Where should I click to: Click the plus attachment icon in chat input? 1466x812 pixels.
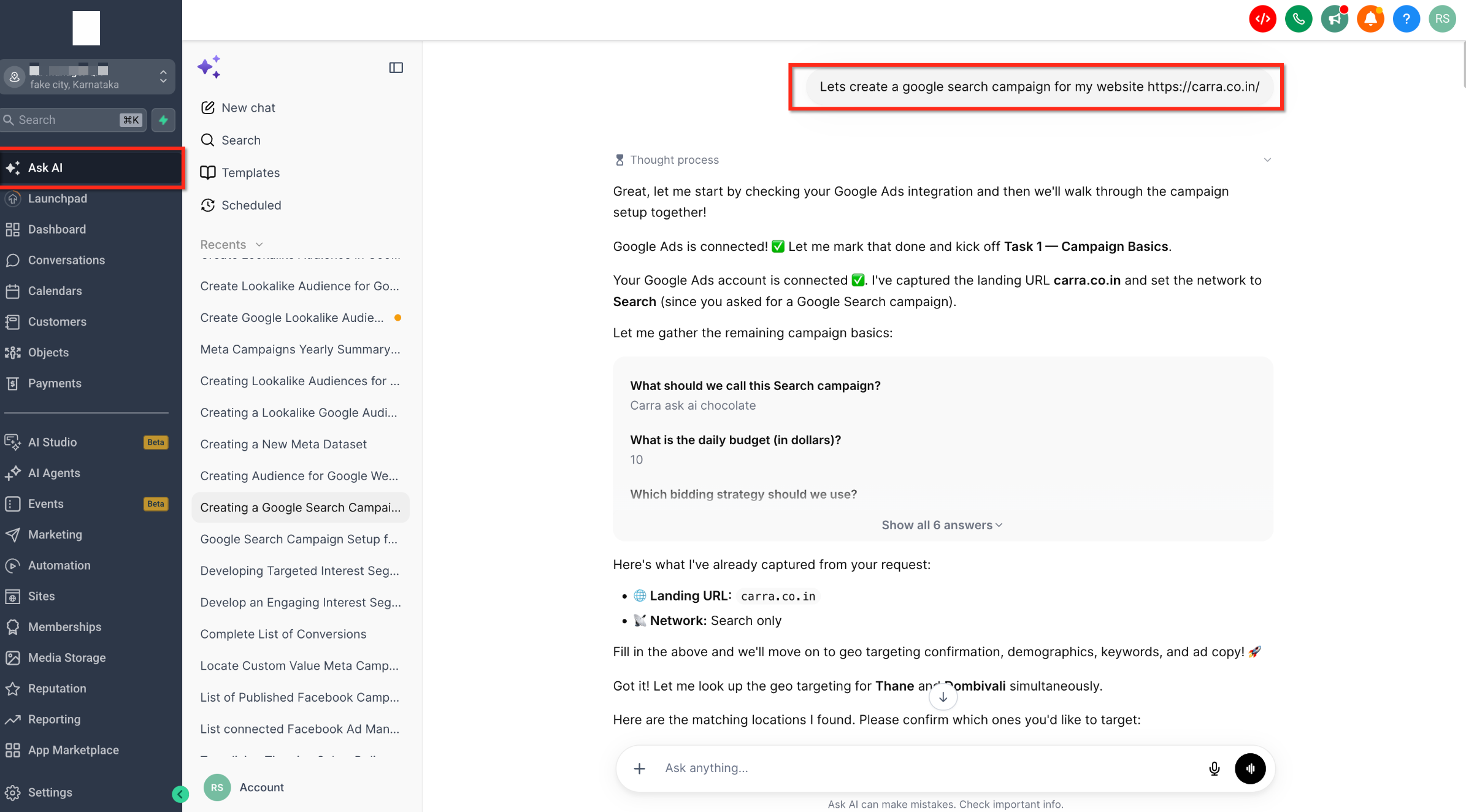[x=639, y=768]
